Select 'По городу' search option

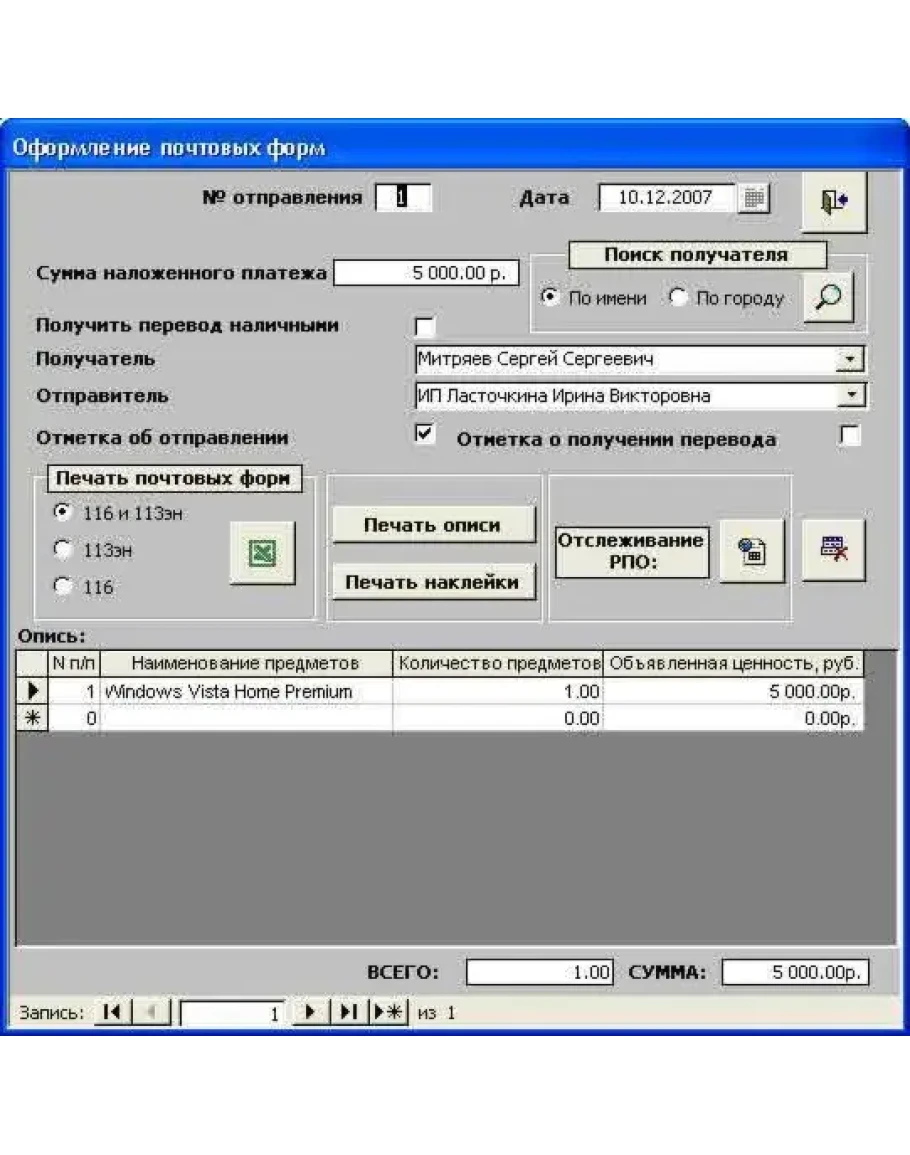(x=679, y=298)
